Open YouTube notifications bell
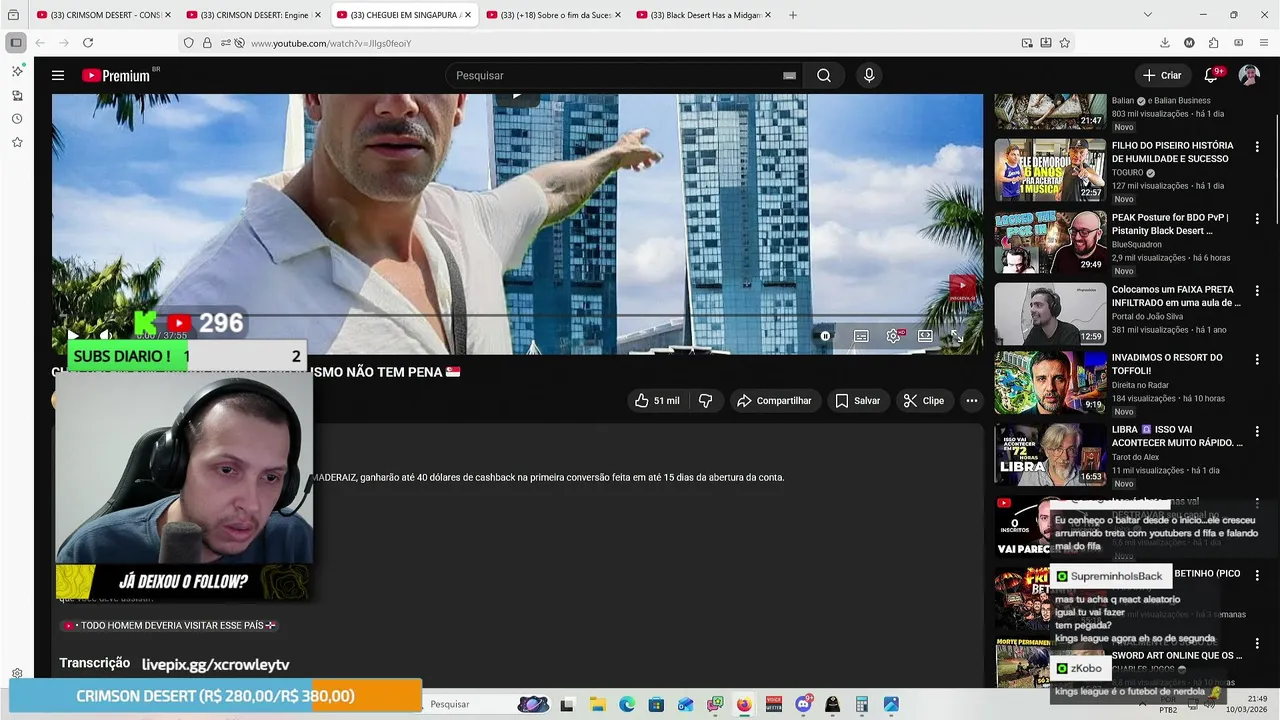This screenshot has width=1280, height=720. [1211, 75]
